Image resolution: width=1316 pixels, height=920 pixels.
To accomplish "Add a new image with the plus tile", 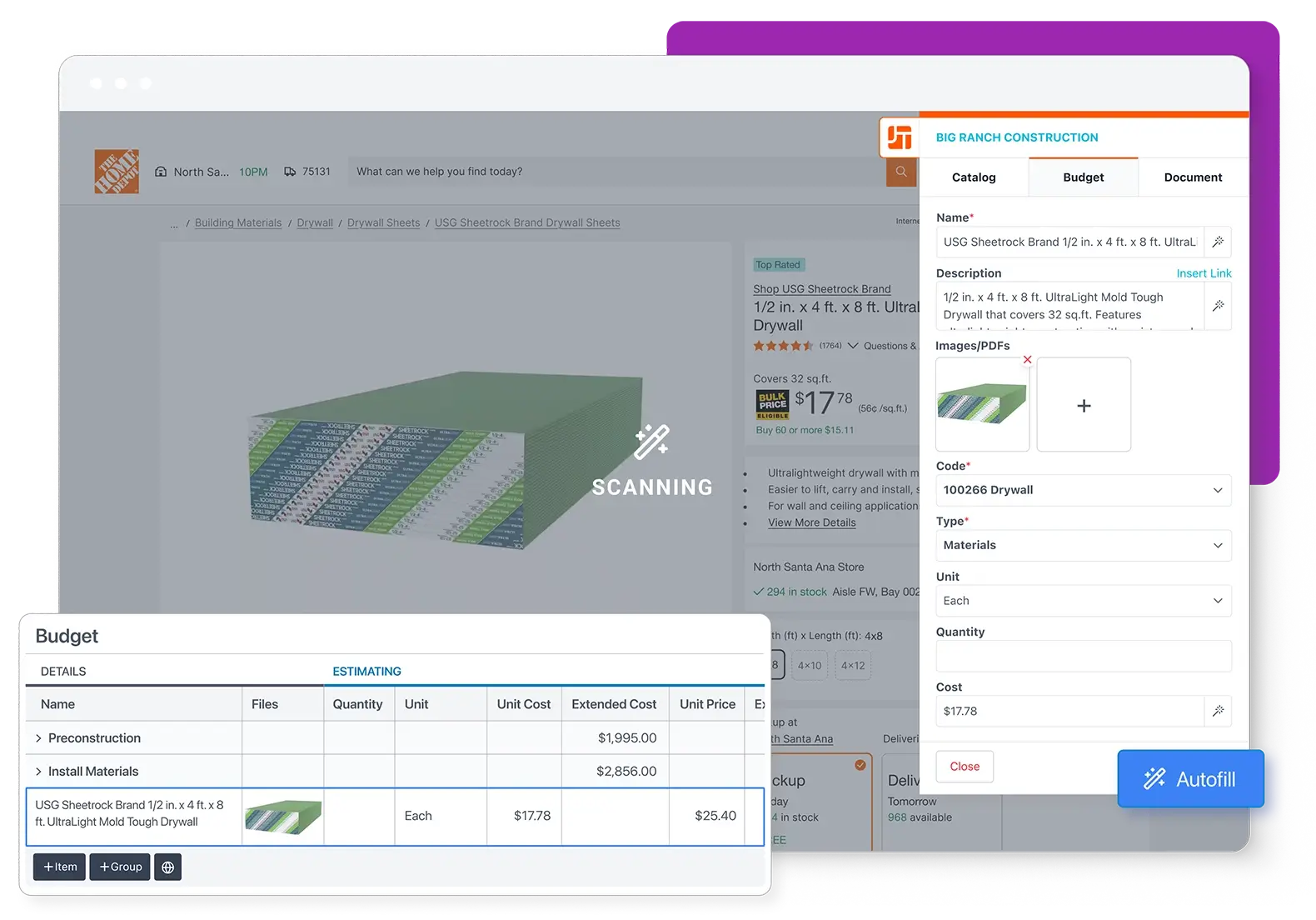I will click(x=1084, y=405).
